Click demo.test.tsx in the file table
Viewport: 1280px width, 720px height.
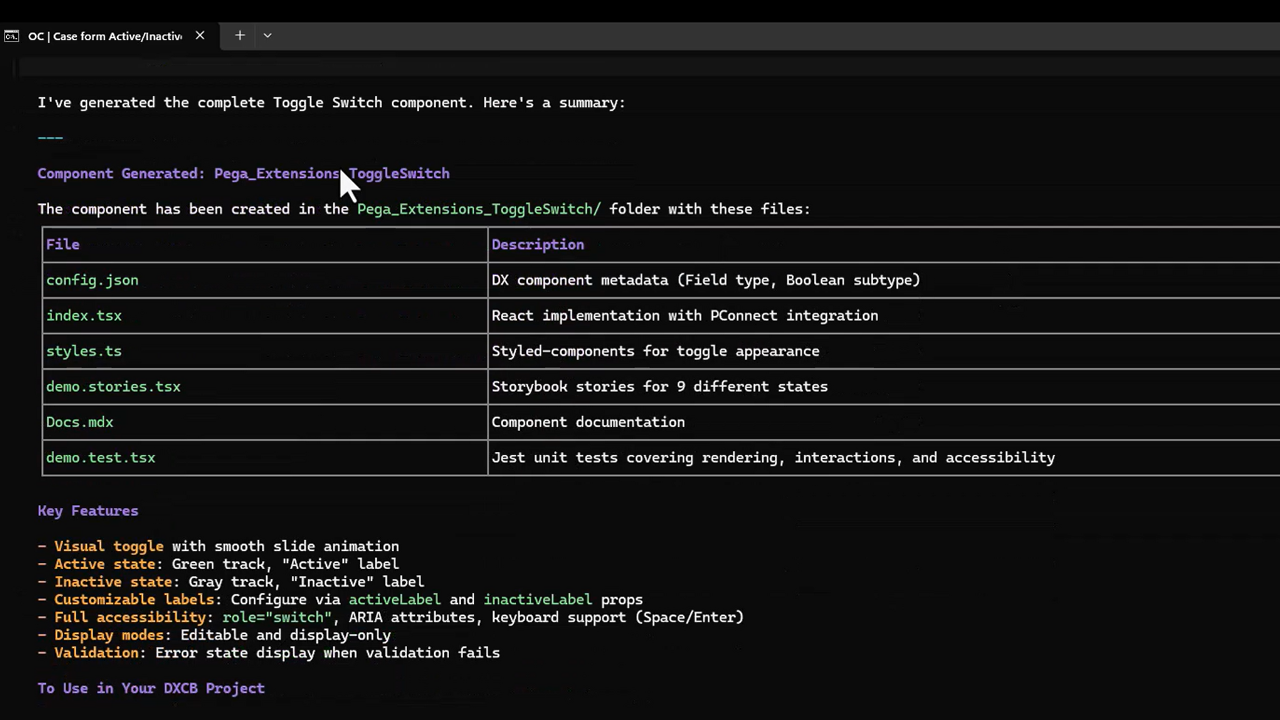point(101,457)
